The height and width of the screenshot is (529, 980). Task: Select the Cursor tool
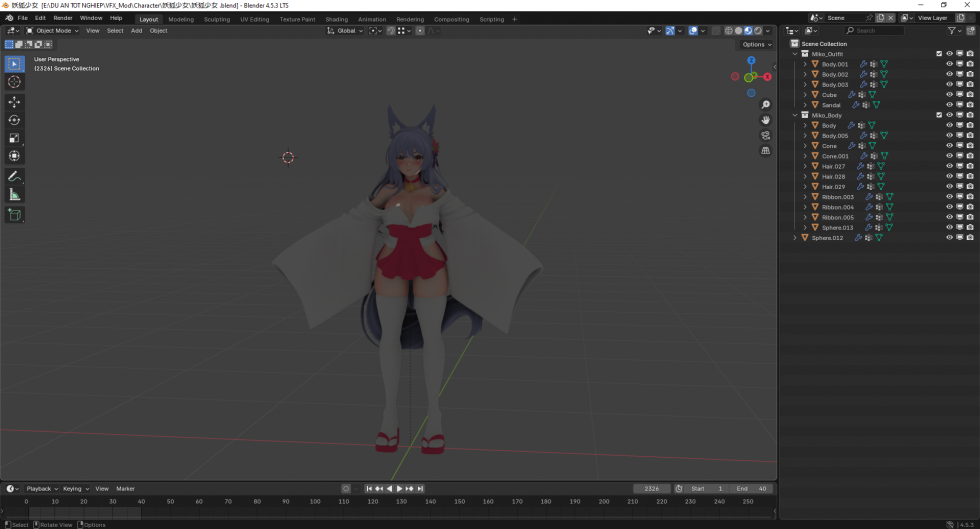(x=14, y=82)
